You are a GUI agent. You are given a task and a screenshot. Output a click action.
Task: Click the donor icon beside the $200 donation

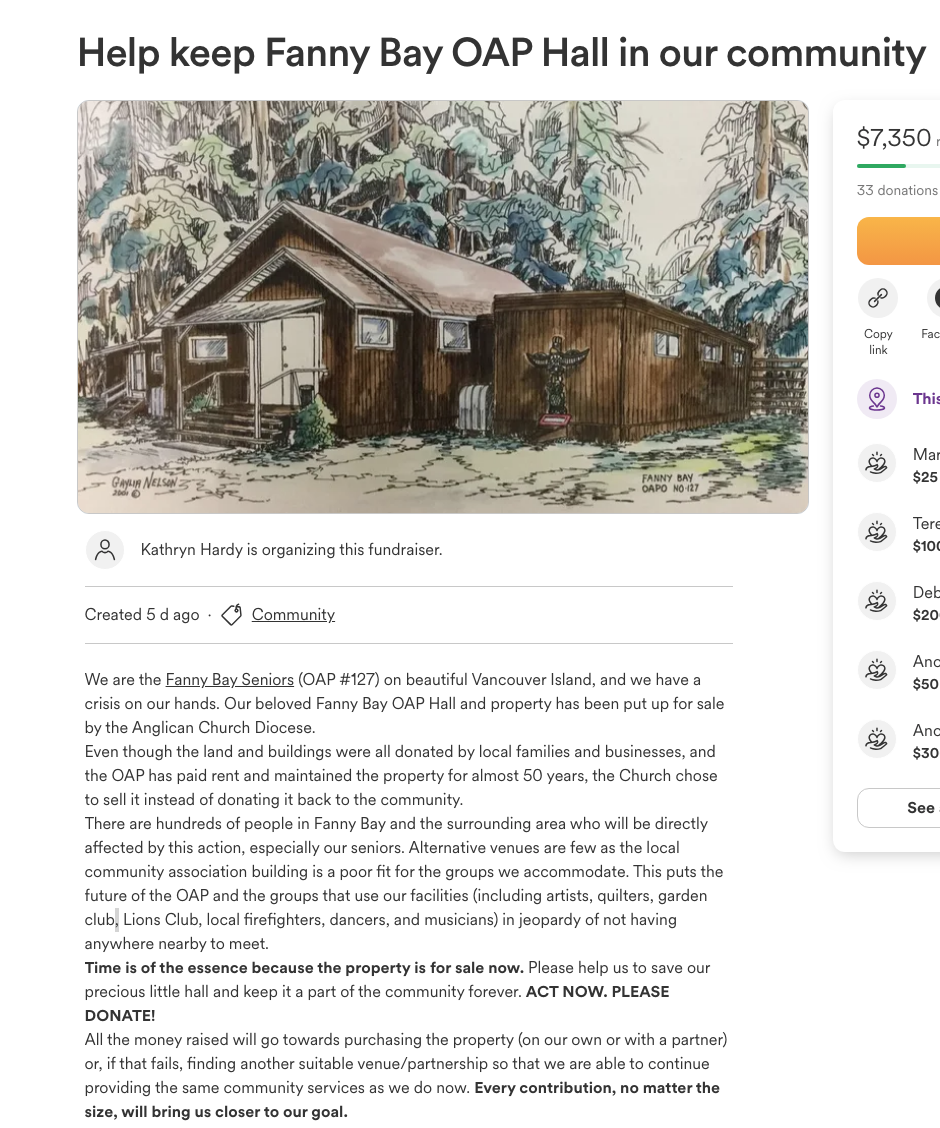tap(877, 602)
